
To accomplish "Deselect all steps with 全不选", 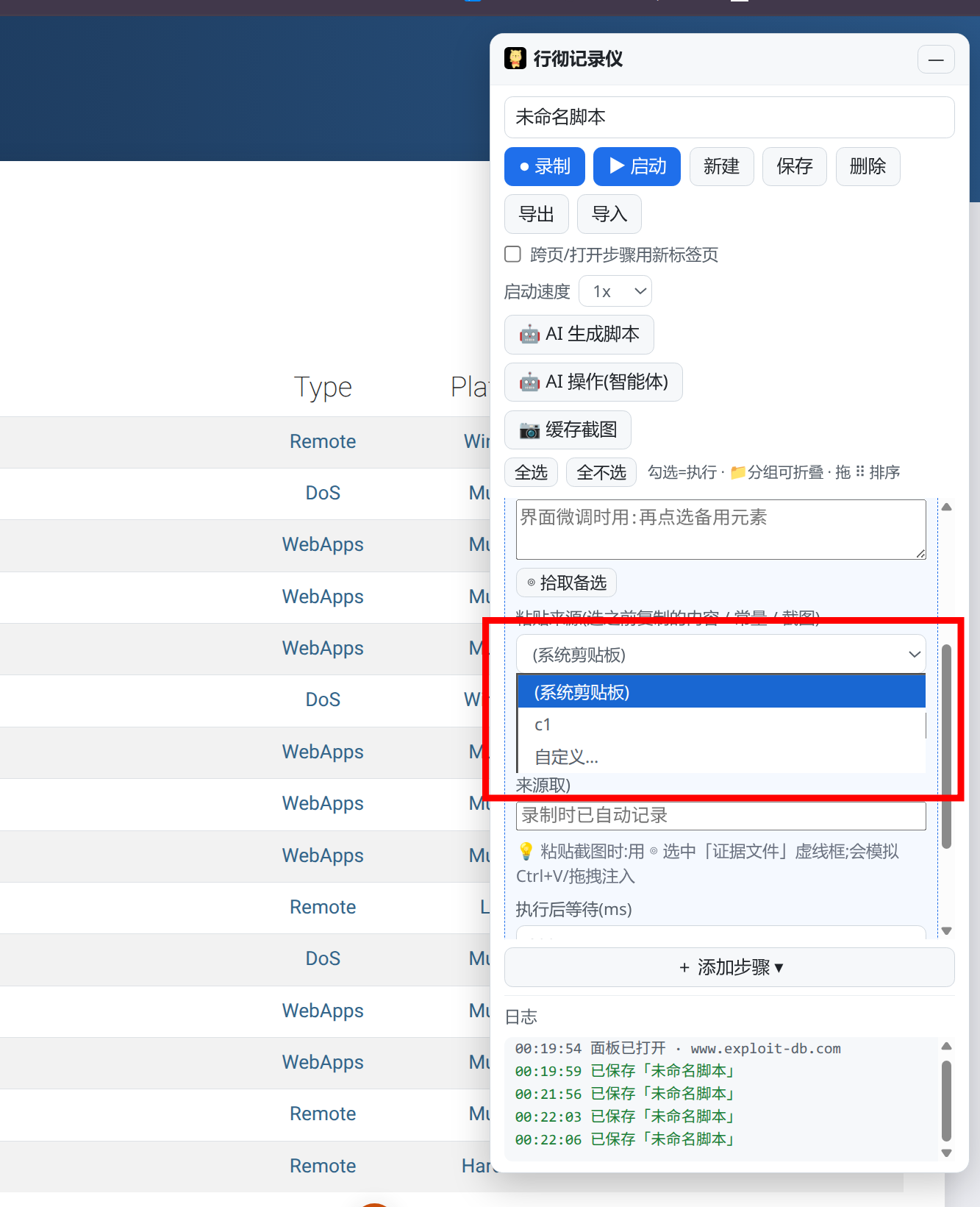I will pyautogui.click(x=601, y=472).
